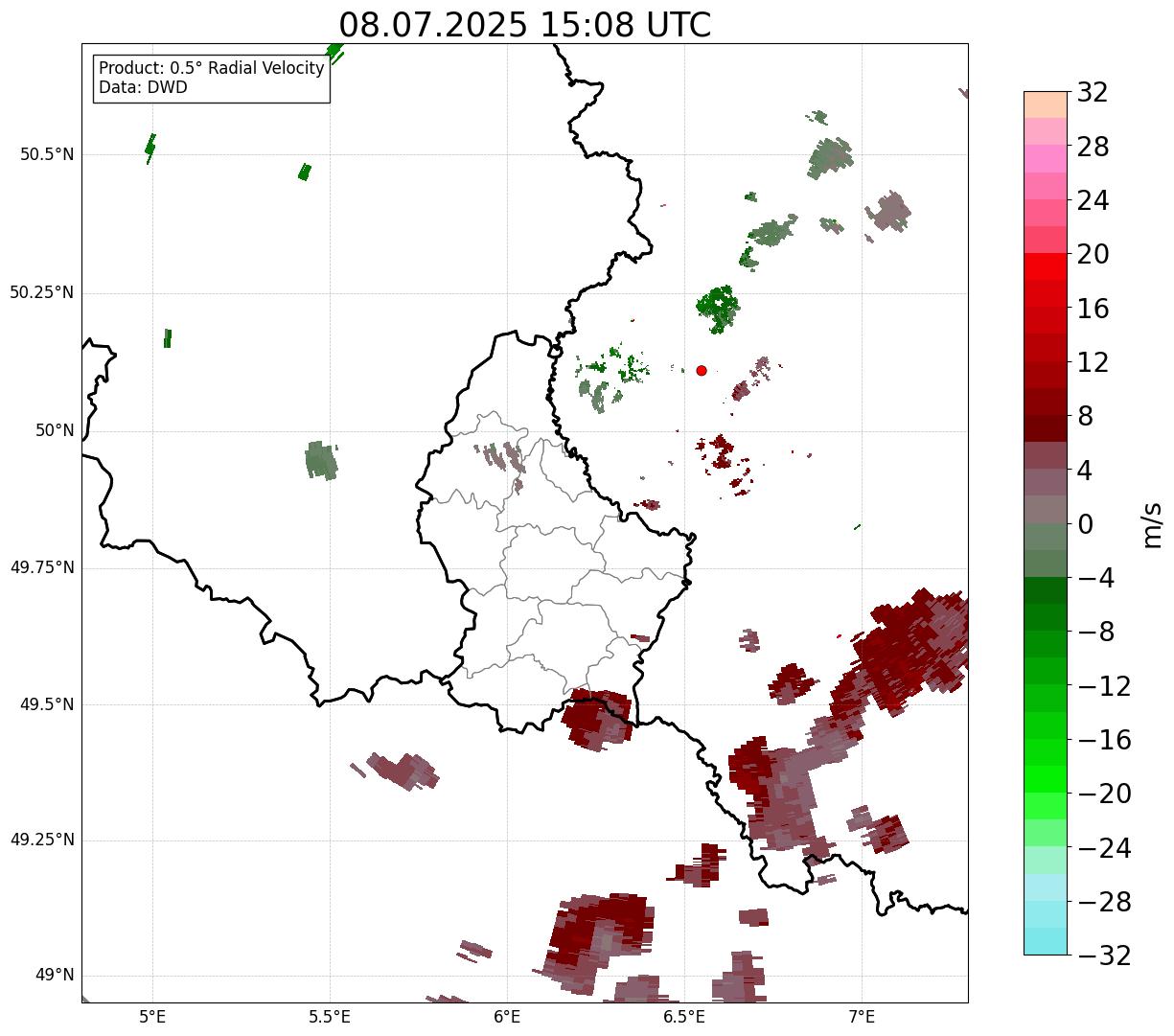1174x1036 pixels.
Task: Click the colorbar value −32
Action: tap(1104, 955)
